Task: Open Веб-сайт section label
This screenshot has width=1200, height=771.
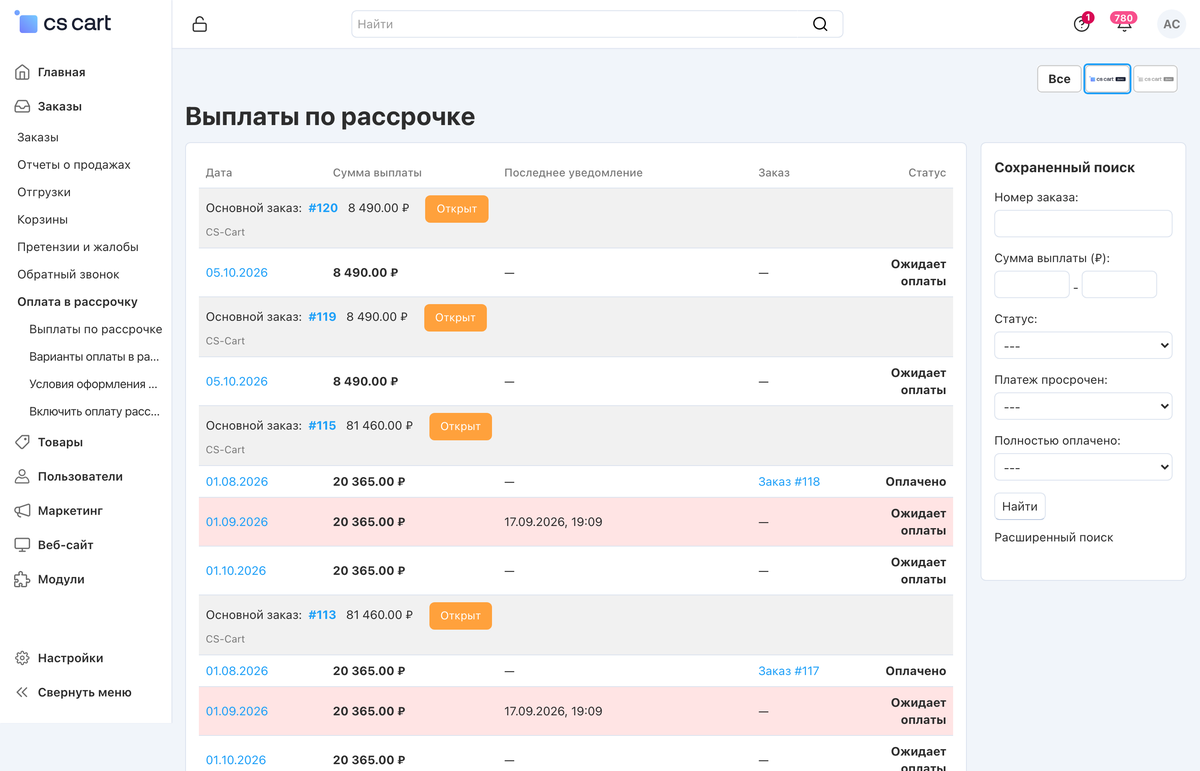Action: pyautogui.click(x=66, y=545)
